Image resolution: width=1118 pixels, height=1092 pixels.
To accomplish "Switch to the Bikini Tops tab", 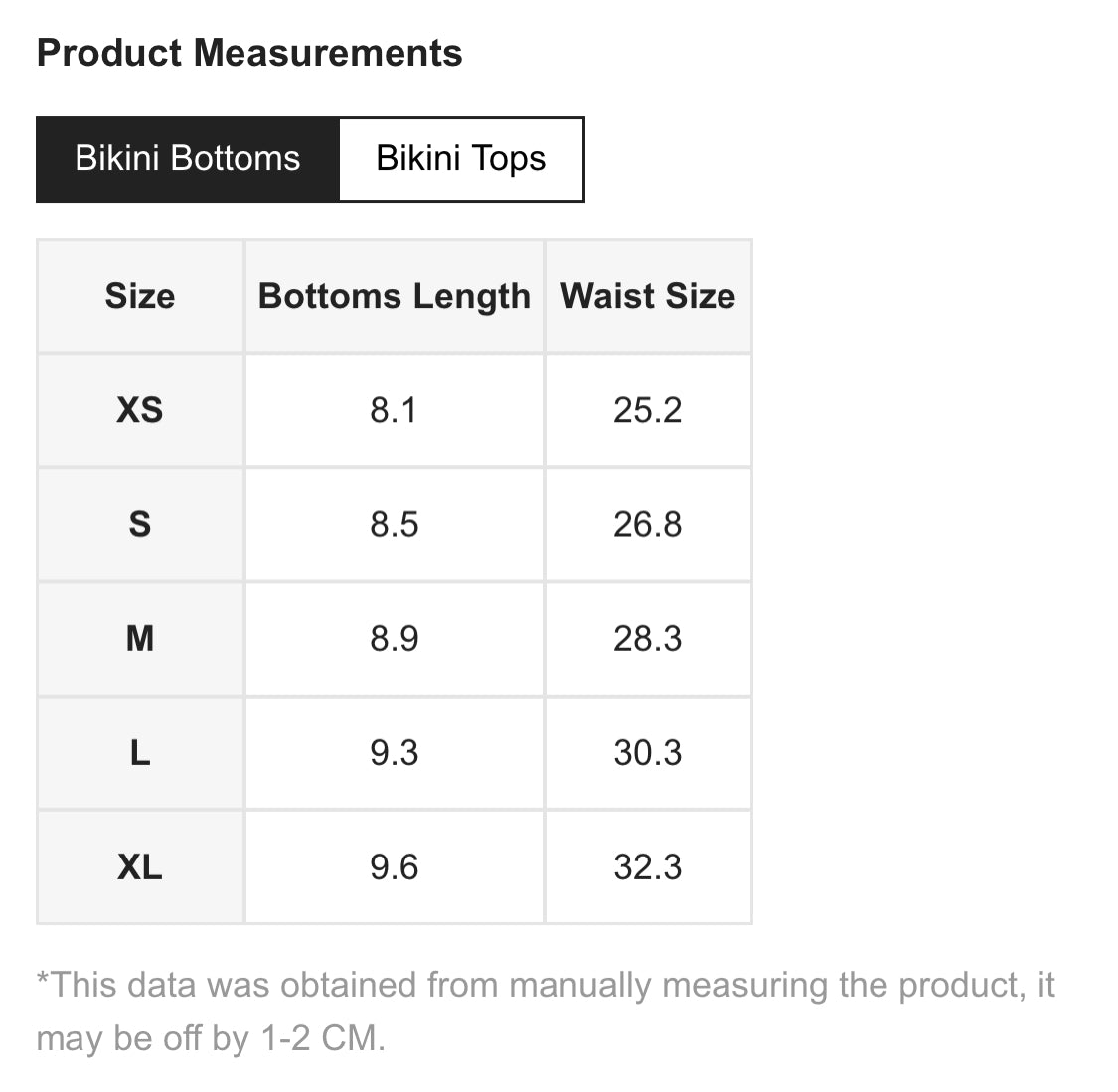I will [x=461, y=159].
